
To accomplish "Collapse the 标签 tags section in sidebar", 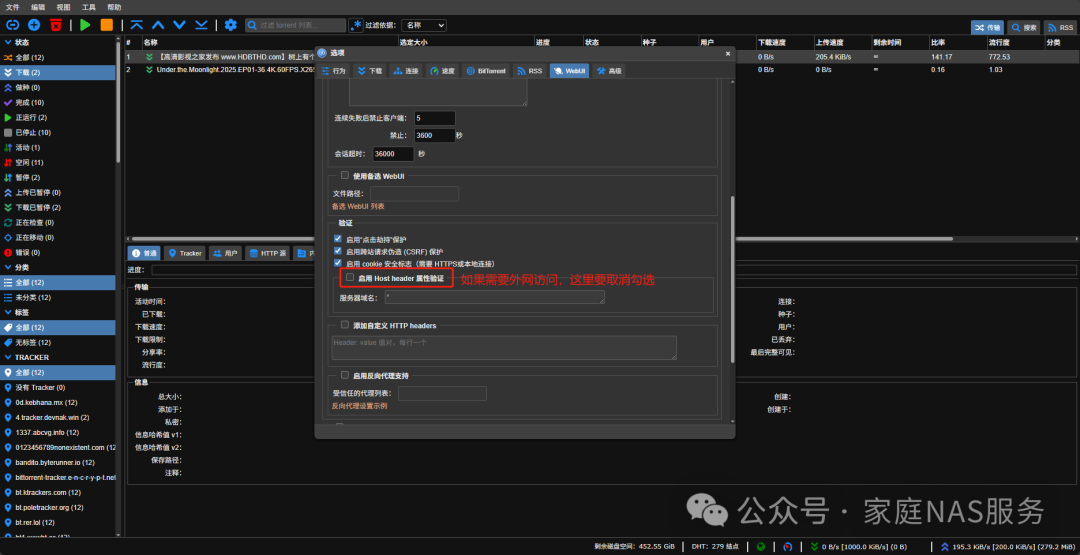I will pos(8,313).
